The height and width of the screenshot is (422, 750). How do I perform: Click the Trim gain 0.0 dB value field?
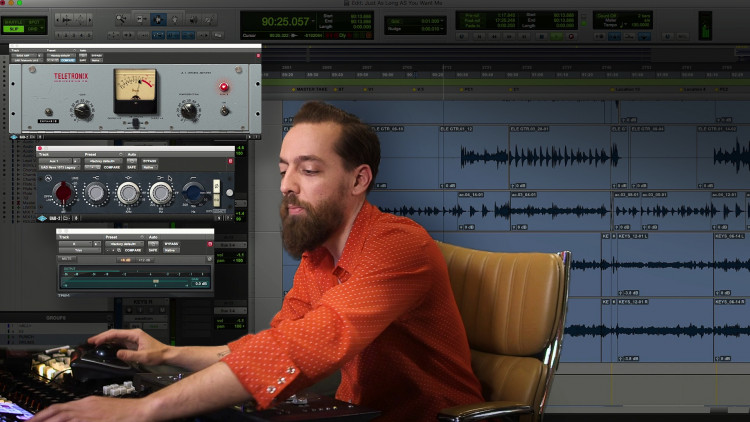click(200, 284)
